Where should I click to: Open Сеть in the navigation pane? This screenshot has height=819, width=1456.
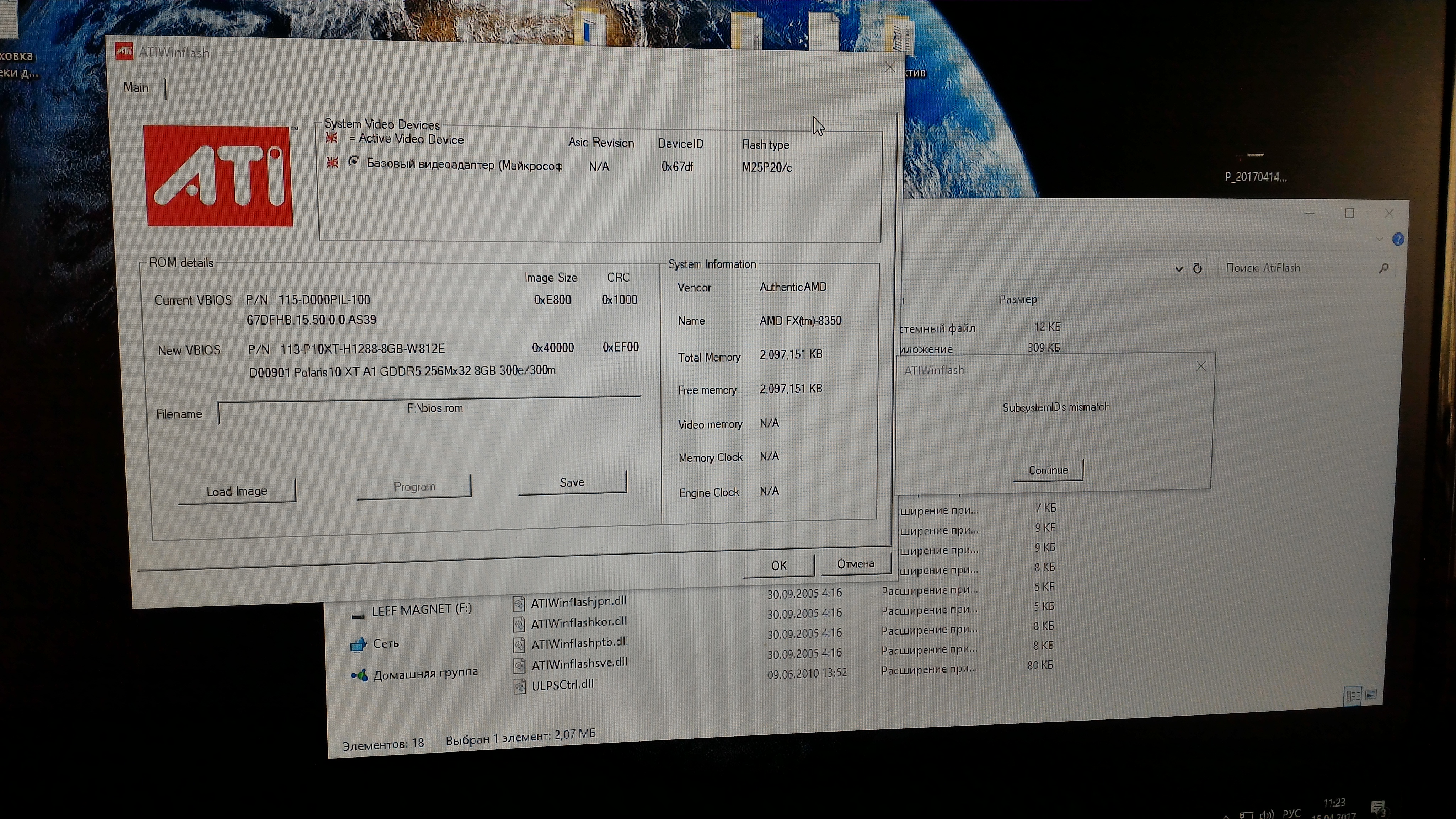click(x=385, y=643)
